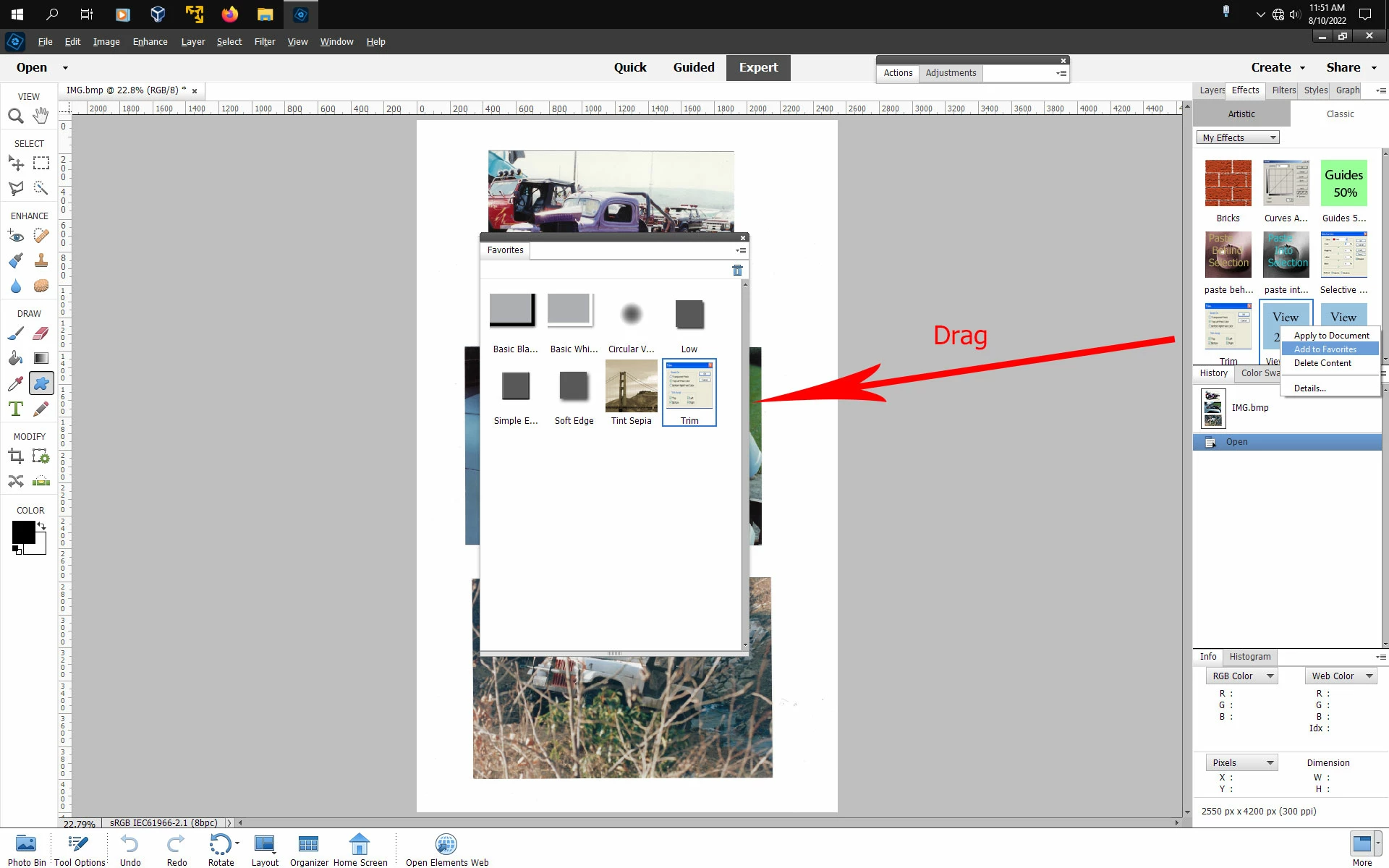Swap foreground and background colors
This screenshot has height=868, width=1389.
pos(42,526)
